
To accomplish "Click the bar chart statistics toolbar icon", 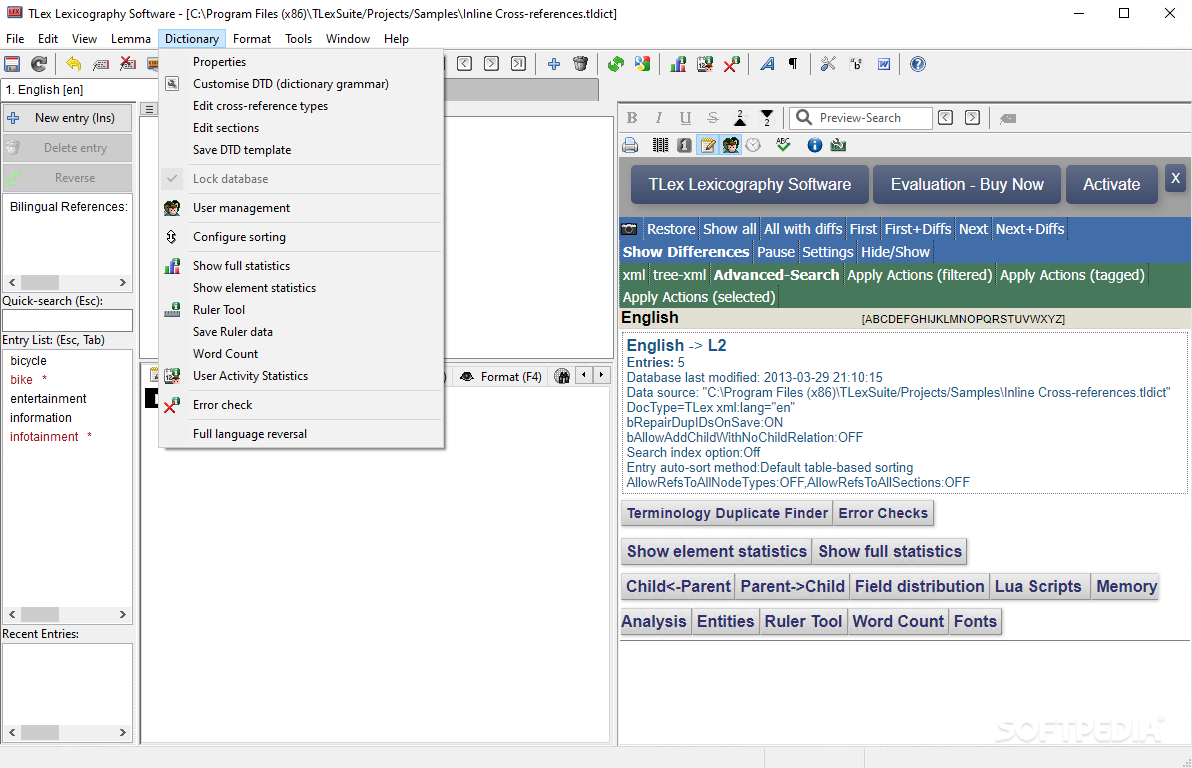I will pyautogui.click(x=678, y=64).
